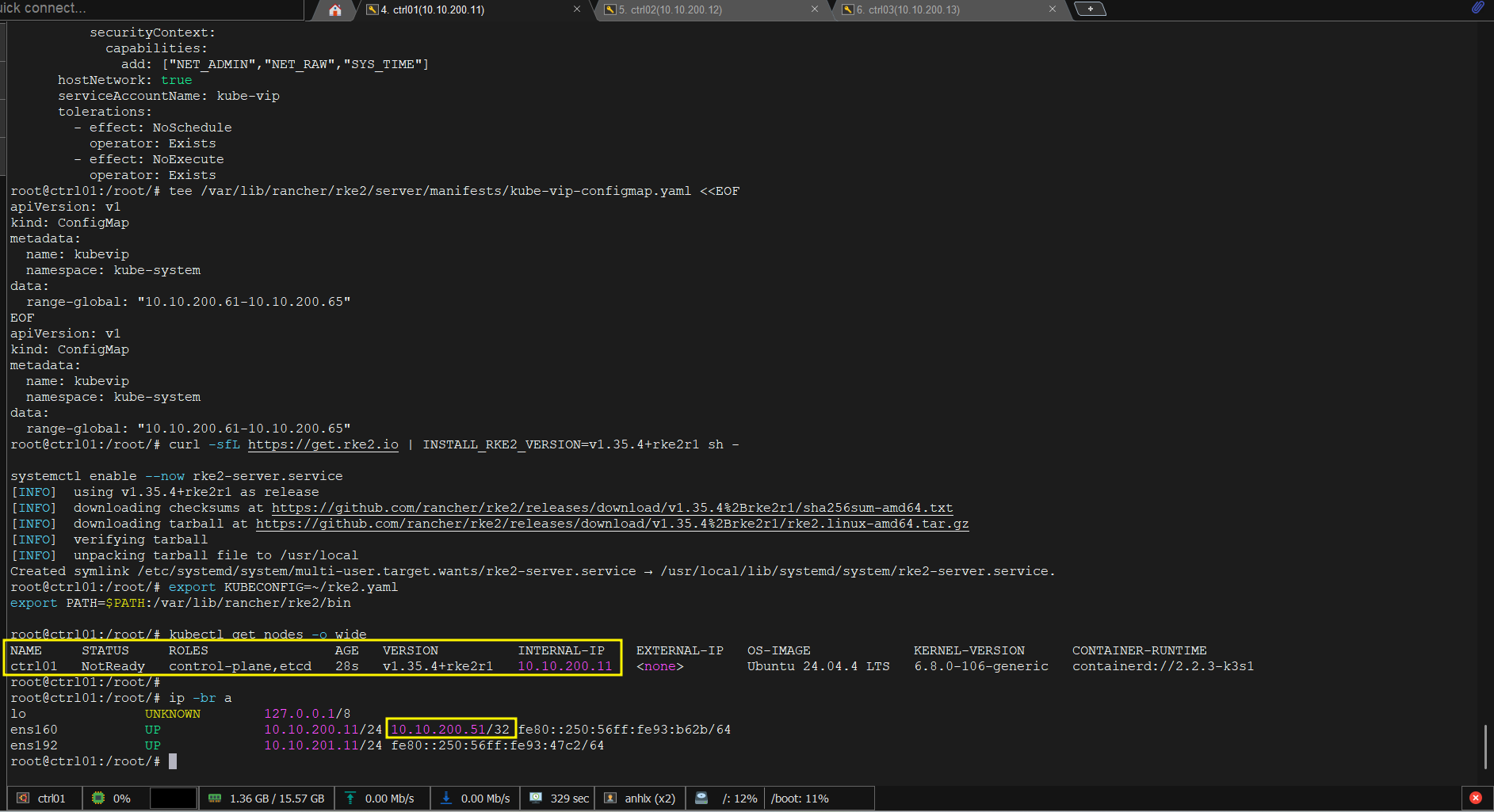Screen dimensions: 1494x812
Task: Click the RAM memory usage icon
Action: 215,798
